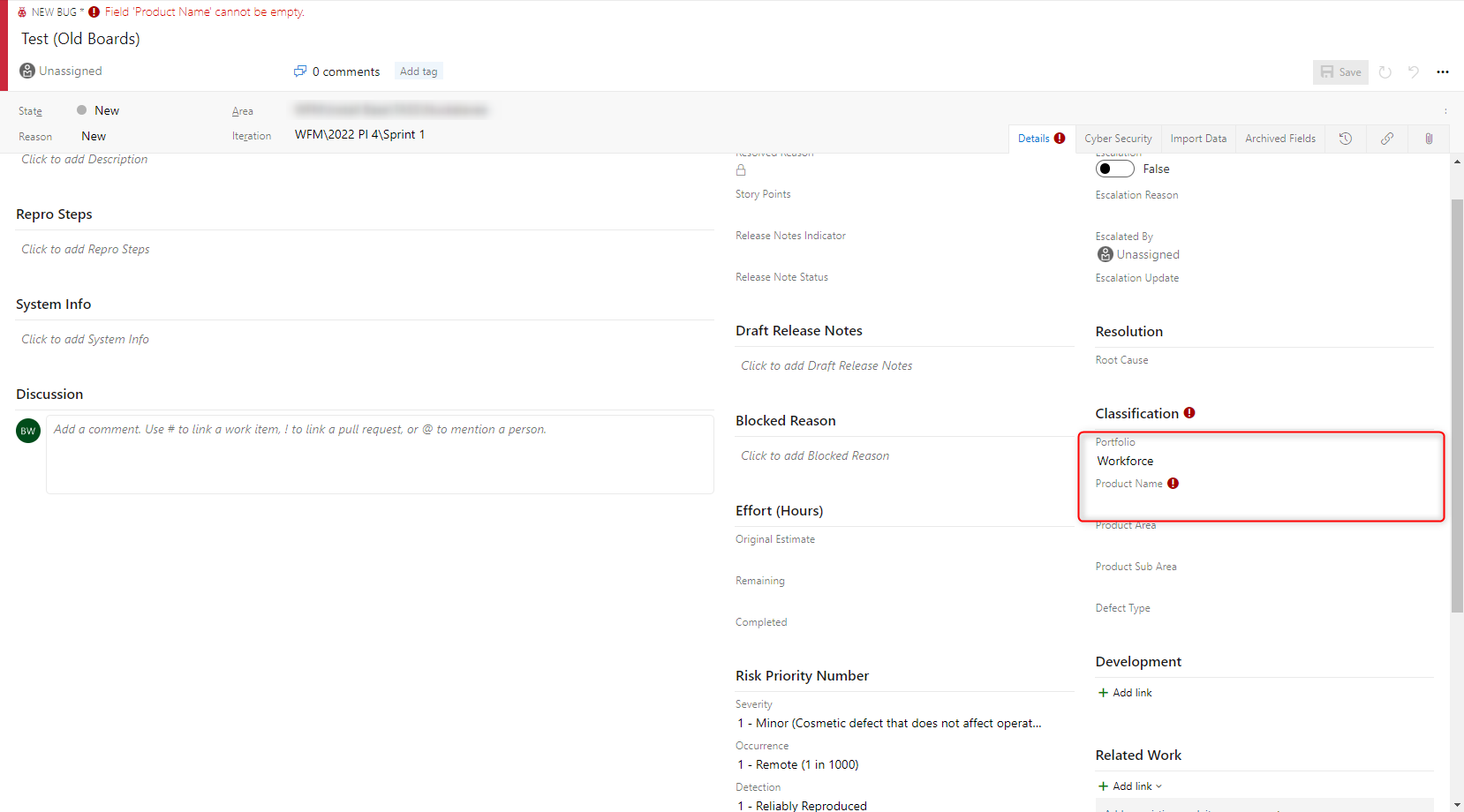
Task: Click the Save button
Action: tap(1340, 71)
